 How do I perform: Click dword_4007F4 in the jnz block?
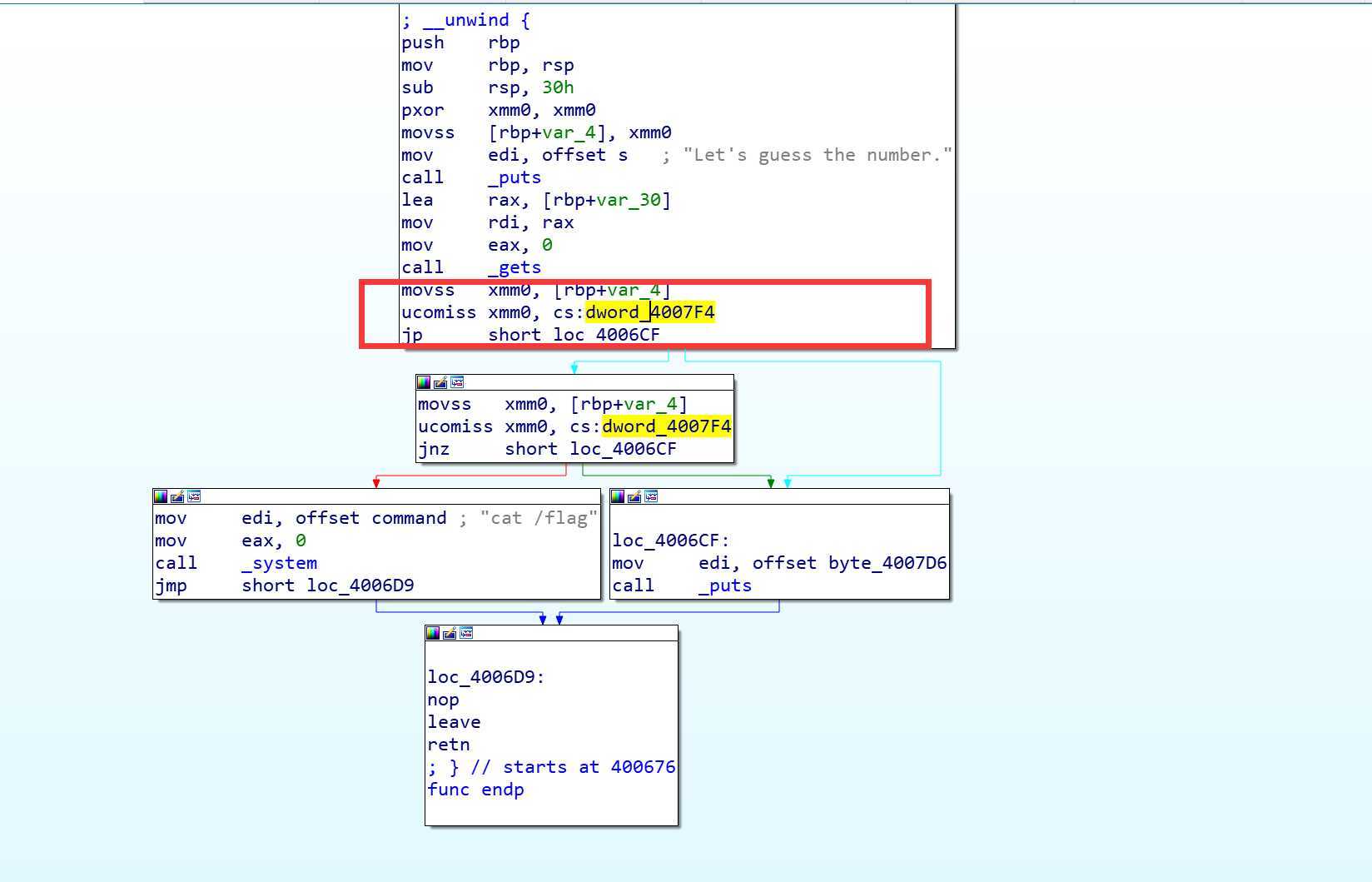(667, 426)
